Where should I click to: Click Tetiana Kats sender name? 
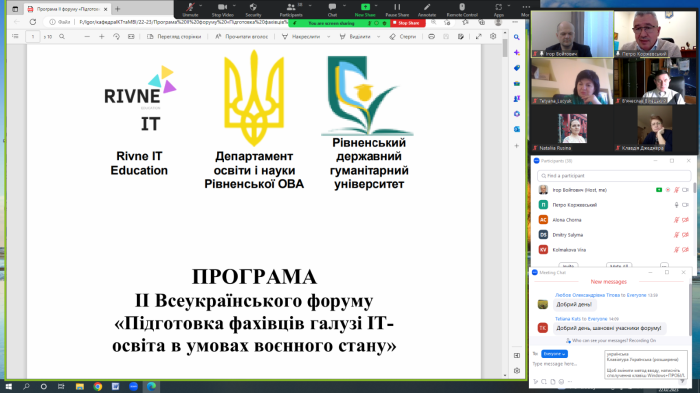click(567, 319)
